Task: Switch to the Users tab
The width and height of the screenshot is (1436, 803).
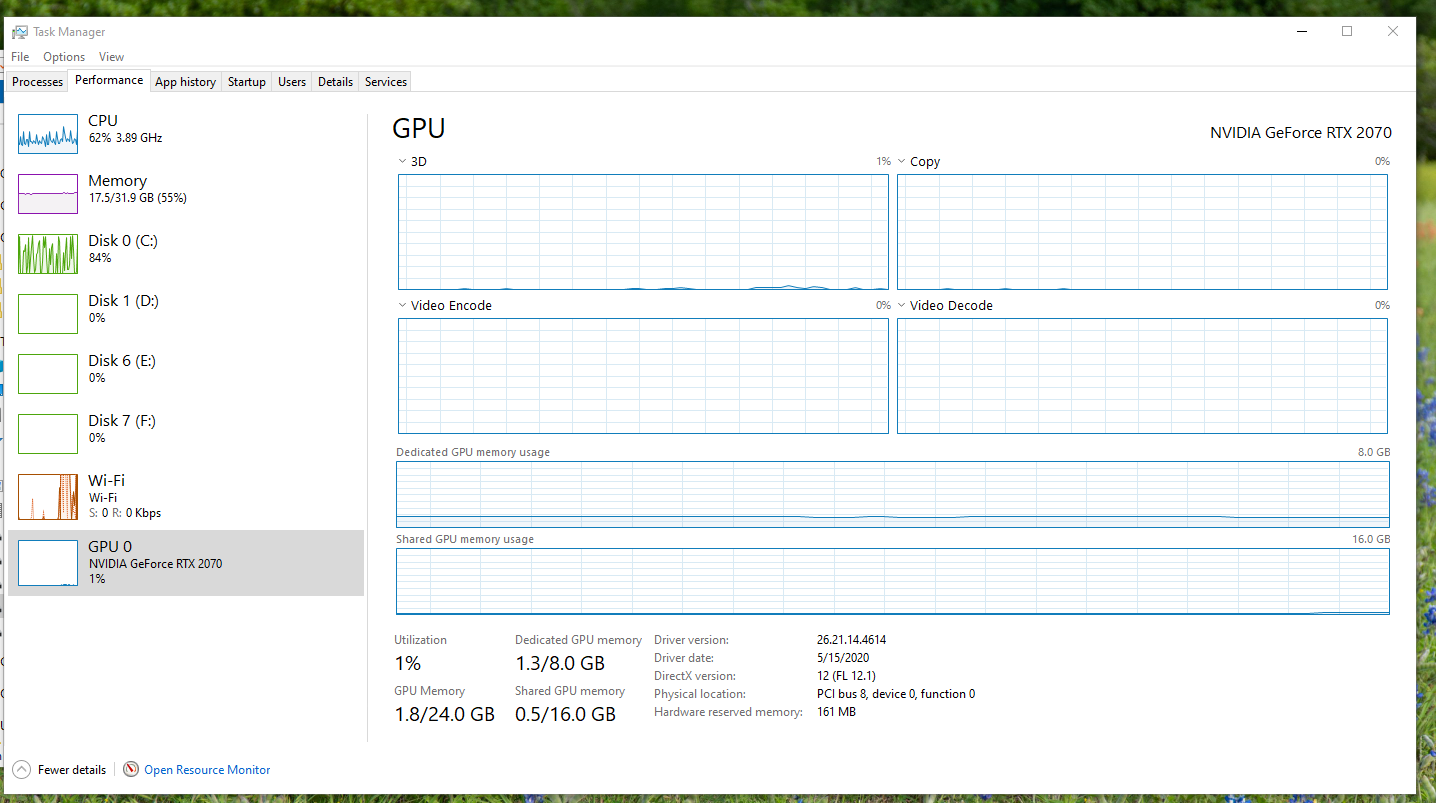Action: [x=291, y=81]
